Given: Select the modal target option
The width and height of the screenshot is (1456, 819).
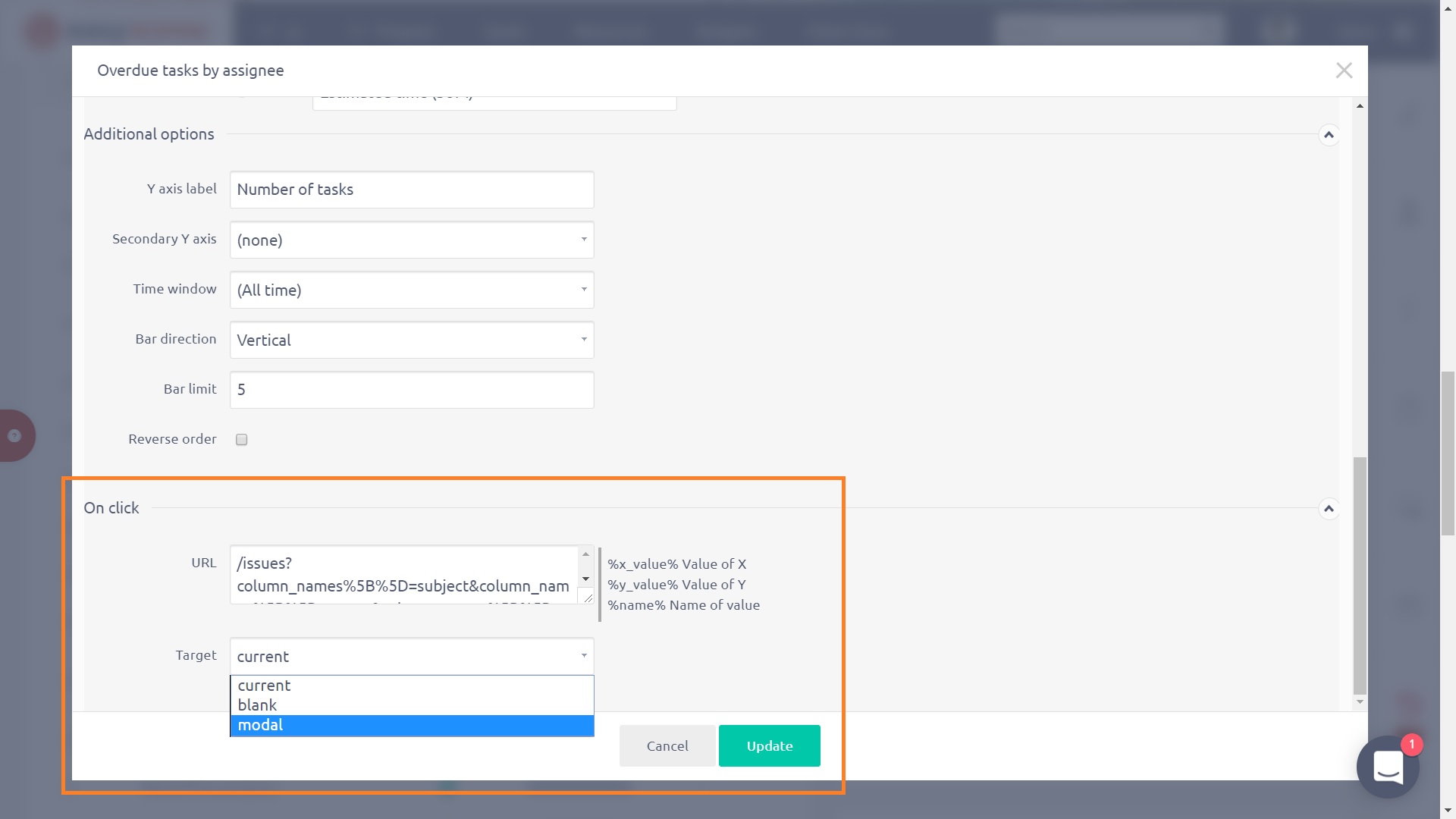Looking at the screenshot, I should (x=412, y=726).
